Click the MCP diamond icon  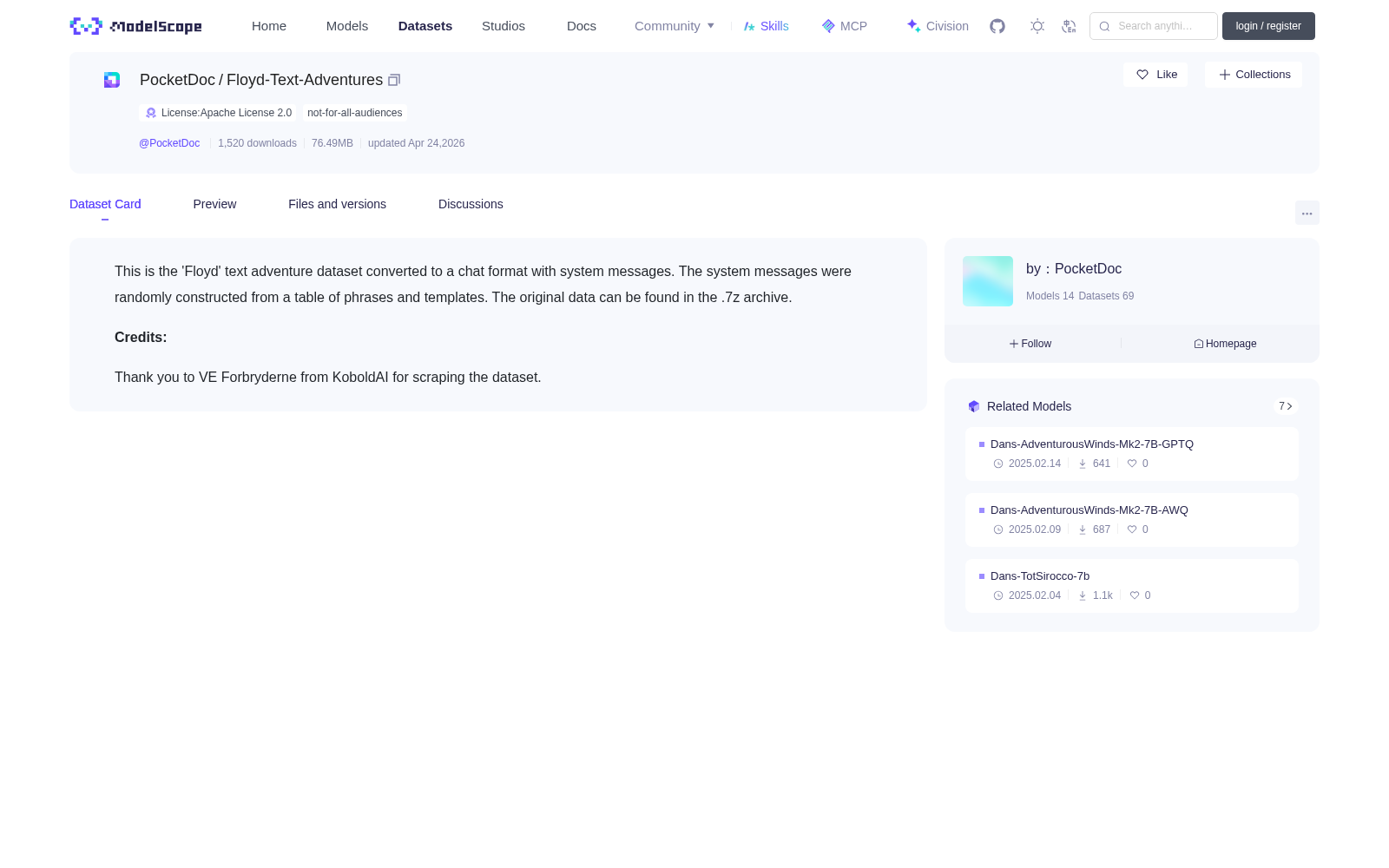[828, 26]
